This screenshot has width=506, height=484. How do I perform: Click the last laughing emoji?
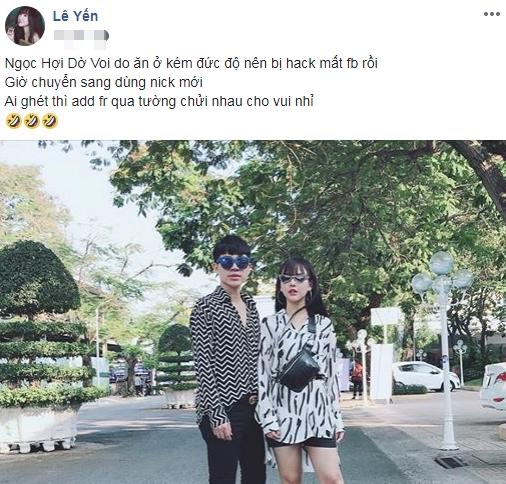pos(50,121)
